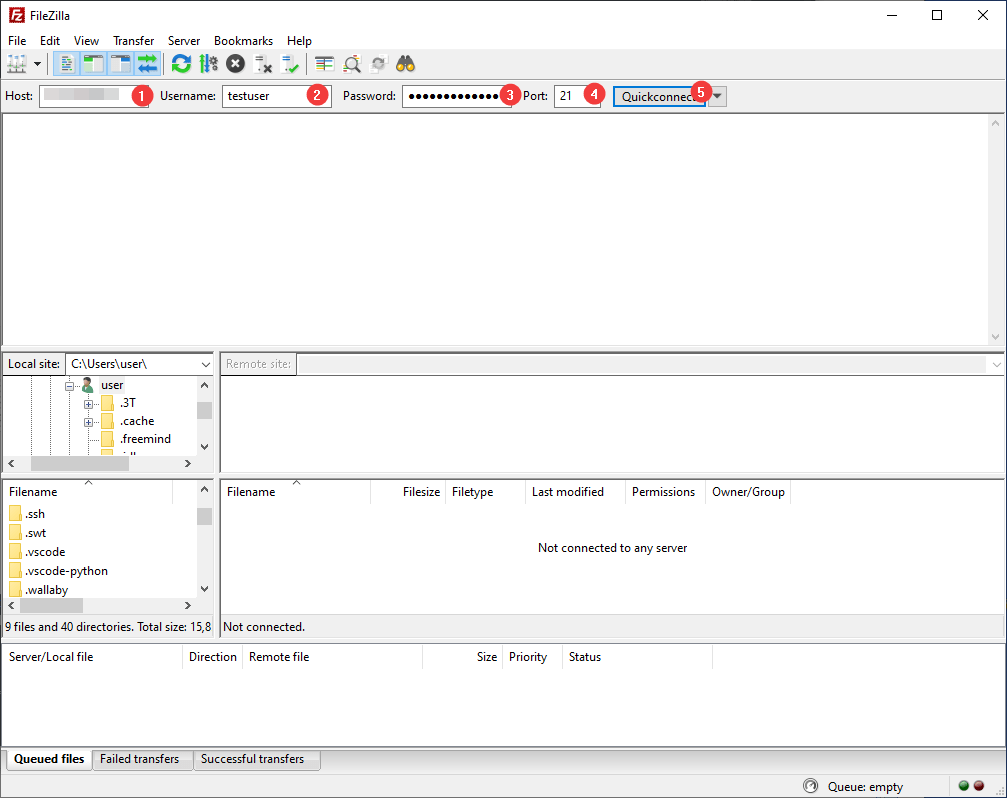Image resolution: width=1007 pixels, height=798 pixels.
Task: Sort remote list by Owner/Group column
Action: click(x=748, y=492)
